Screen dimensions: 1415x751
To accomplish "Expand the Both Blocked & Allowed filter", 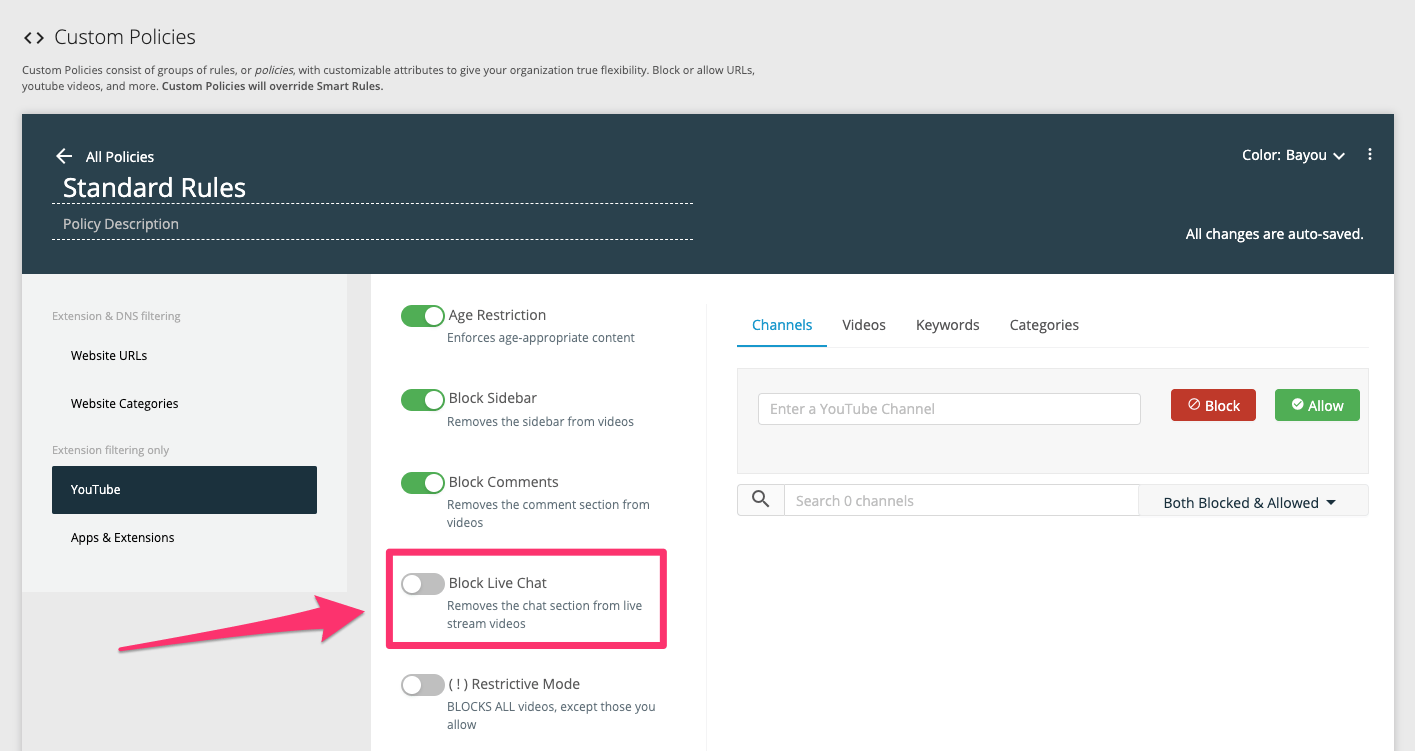I will click(1252, 501).
